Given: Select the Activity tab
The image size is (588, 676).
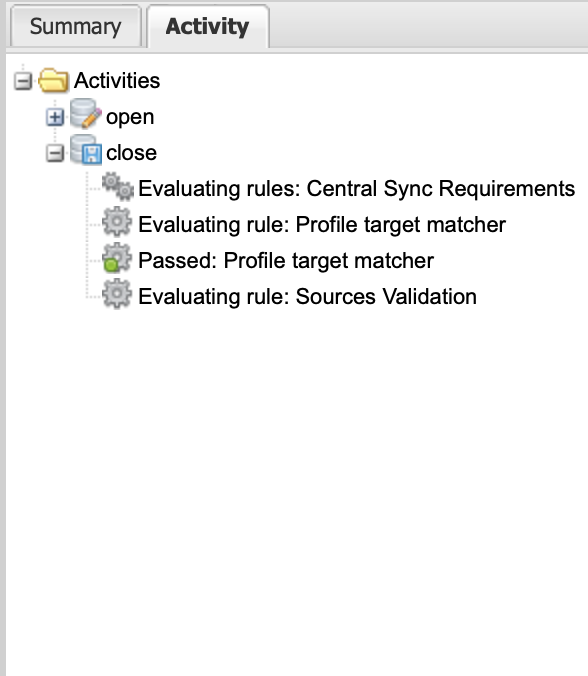Looking at the screenshot, I should (208, 26).
